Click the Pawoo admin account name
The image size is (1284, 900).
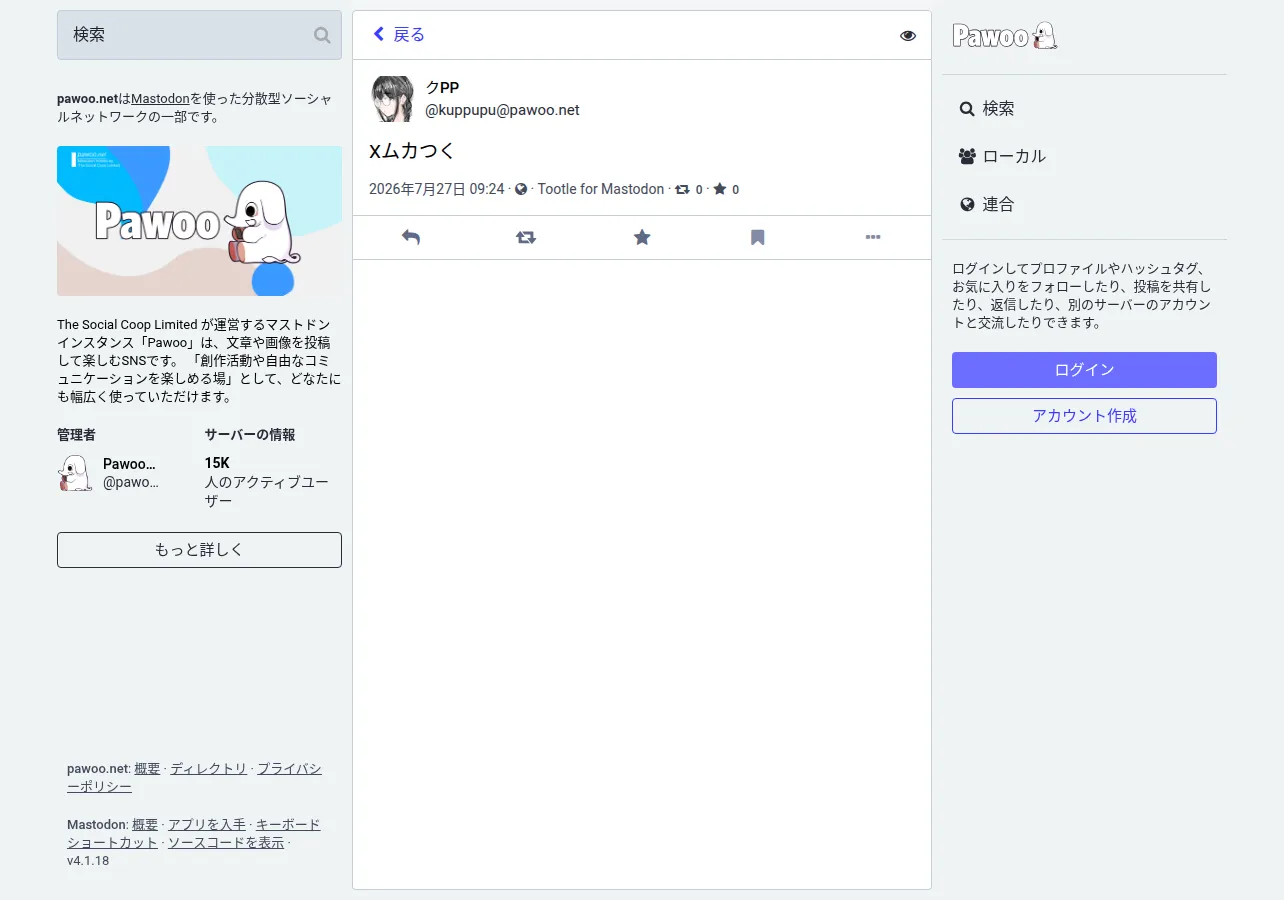[x=129, y=464]
